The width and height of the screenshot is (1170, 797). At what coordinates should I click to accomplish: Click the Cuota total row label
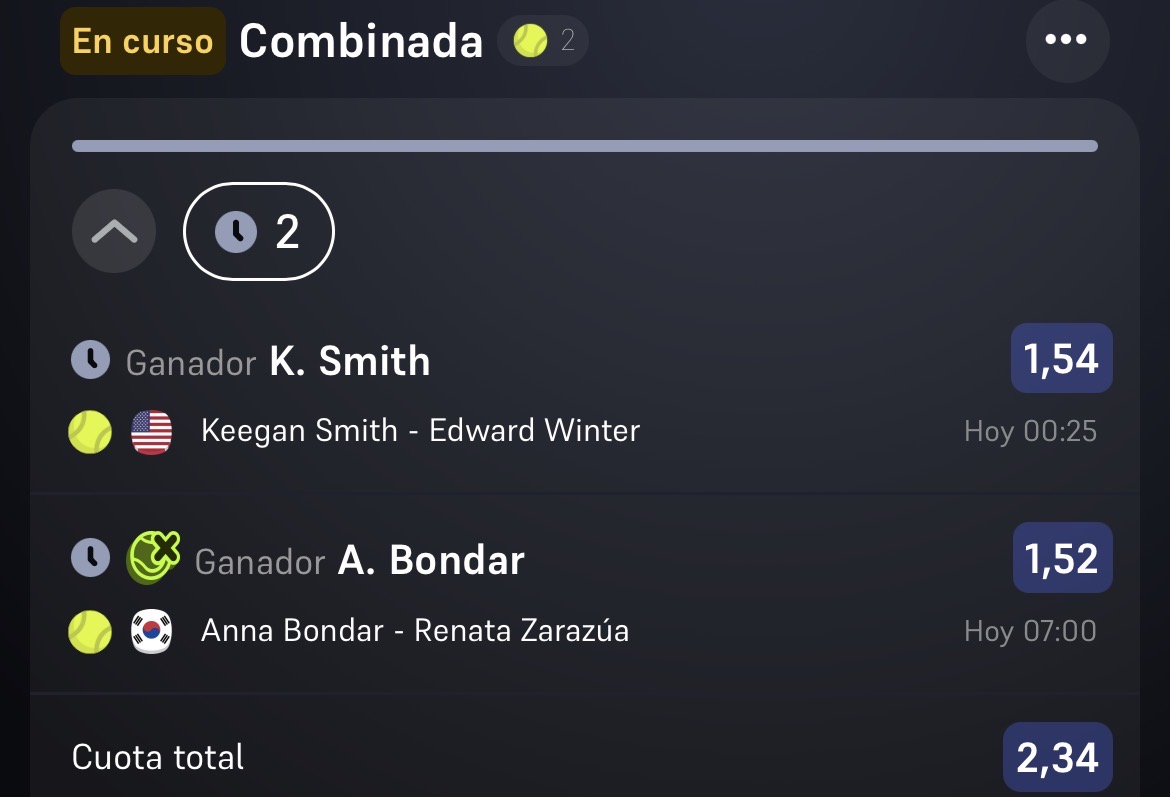(157, 757)
